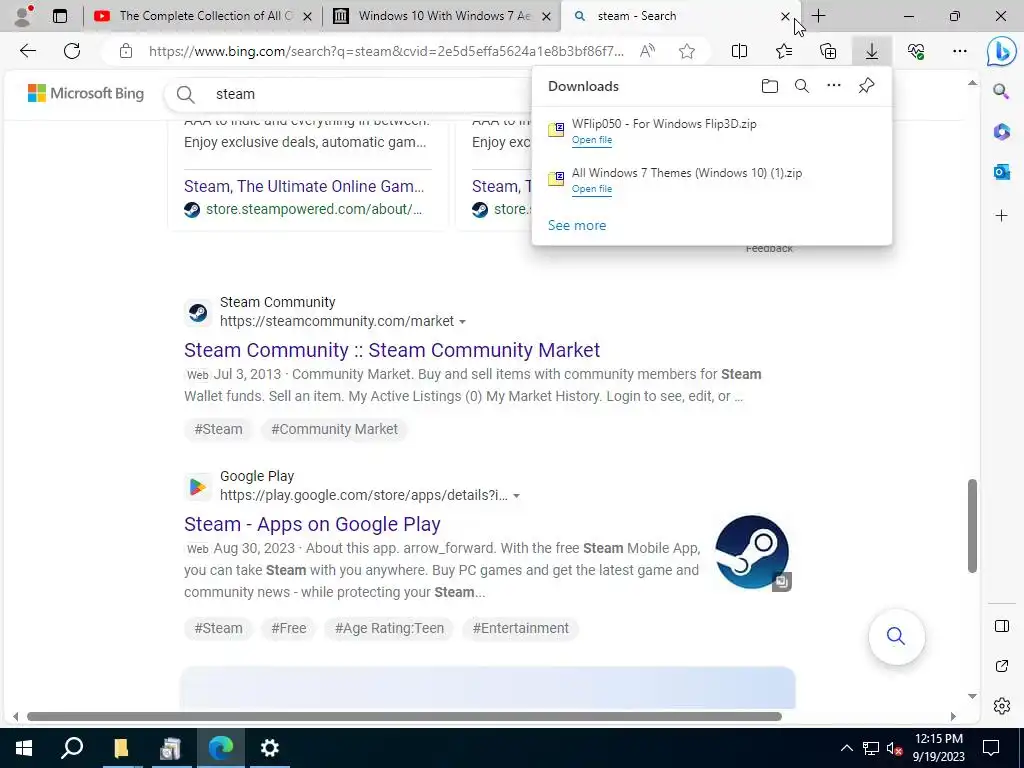Open File Explorer from taskbar
The height and width of the screenshot is (768, 1024).
coord(121,748)
